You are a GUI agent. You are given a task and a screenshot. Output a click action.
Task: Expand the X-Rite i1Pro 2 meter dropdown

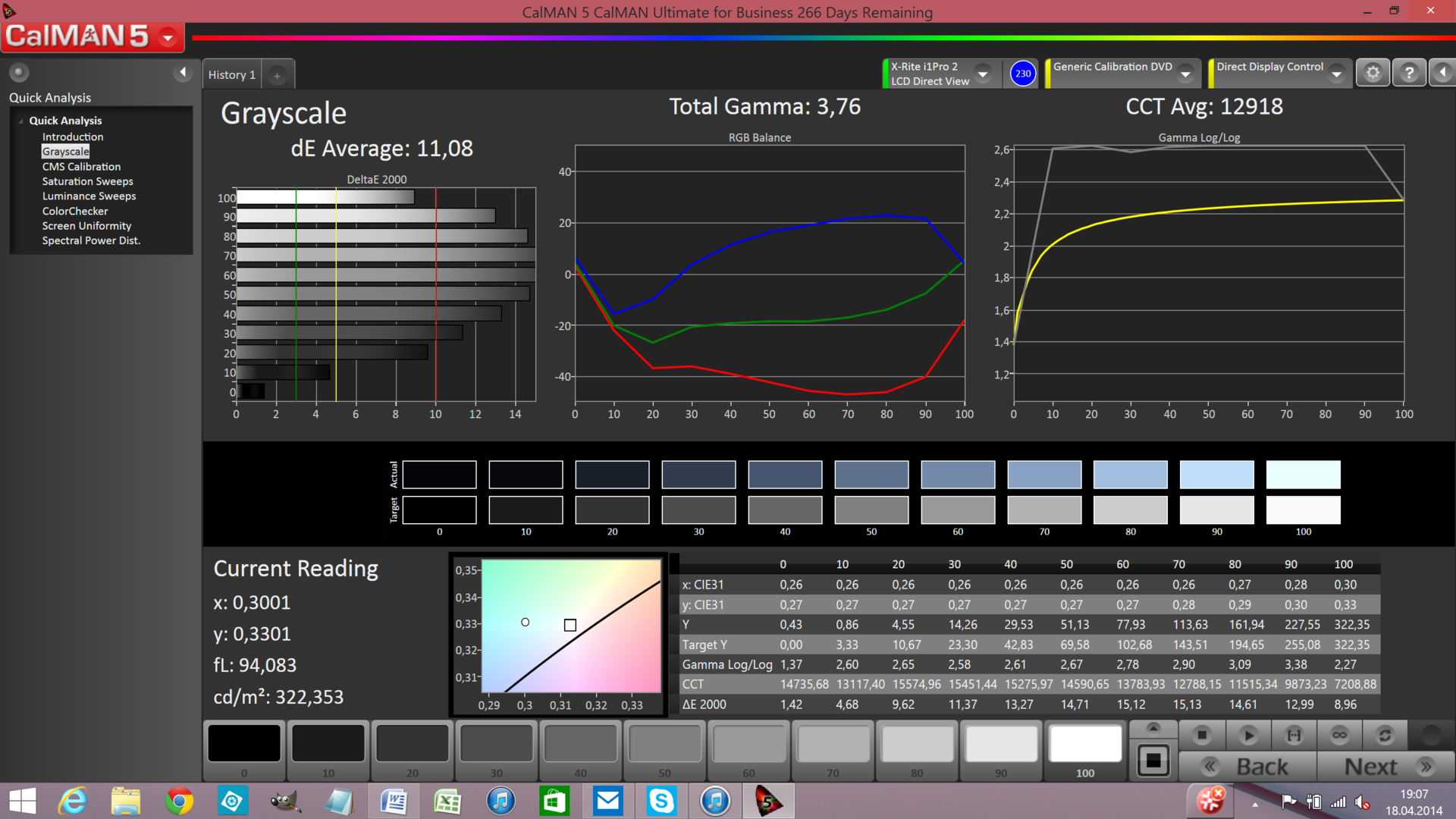(983, 74)
